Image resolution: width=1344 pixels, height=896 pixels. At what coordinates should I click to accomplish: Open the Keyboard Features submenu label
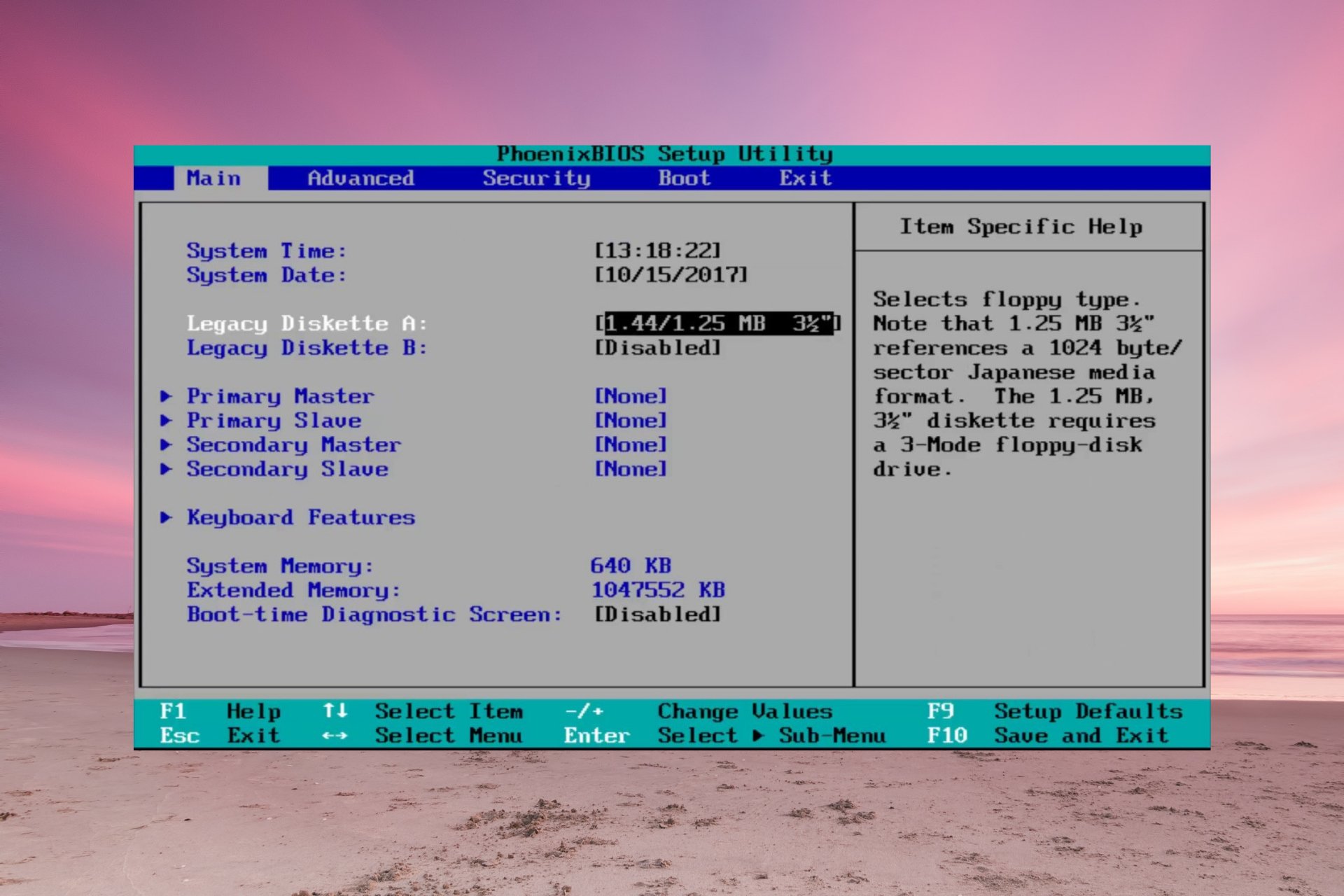(x=300, y=517)
